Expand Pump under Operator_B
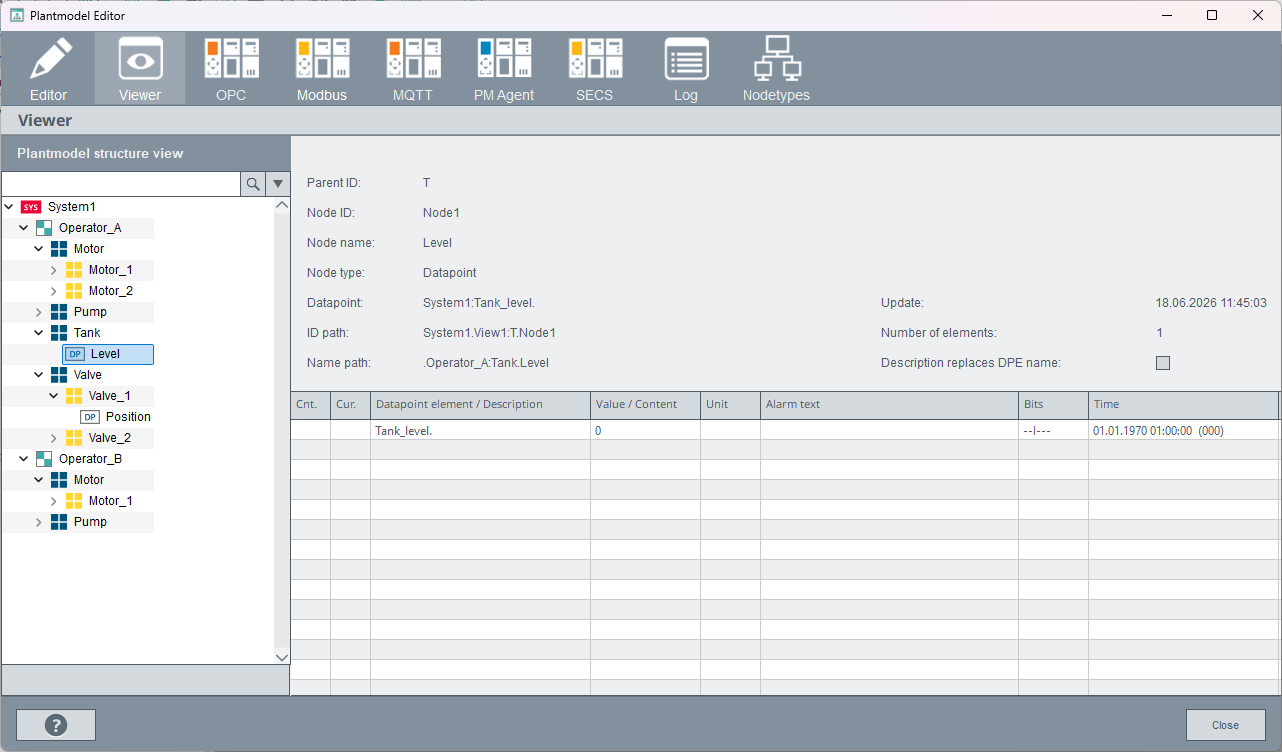 tap(39, 522)
